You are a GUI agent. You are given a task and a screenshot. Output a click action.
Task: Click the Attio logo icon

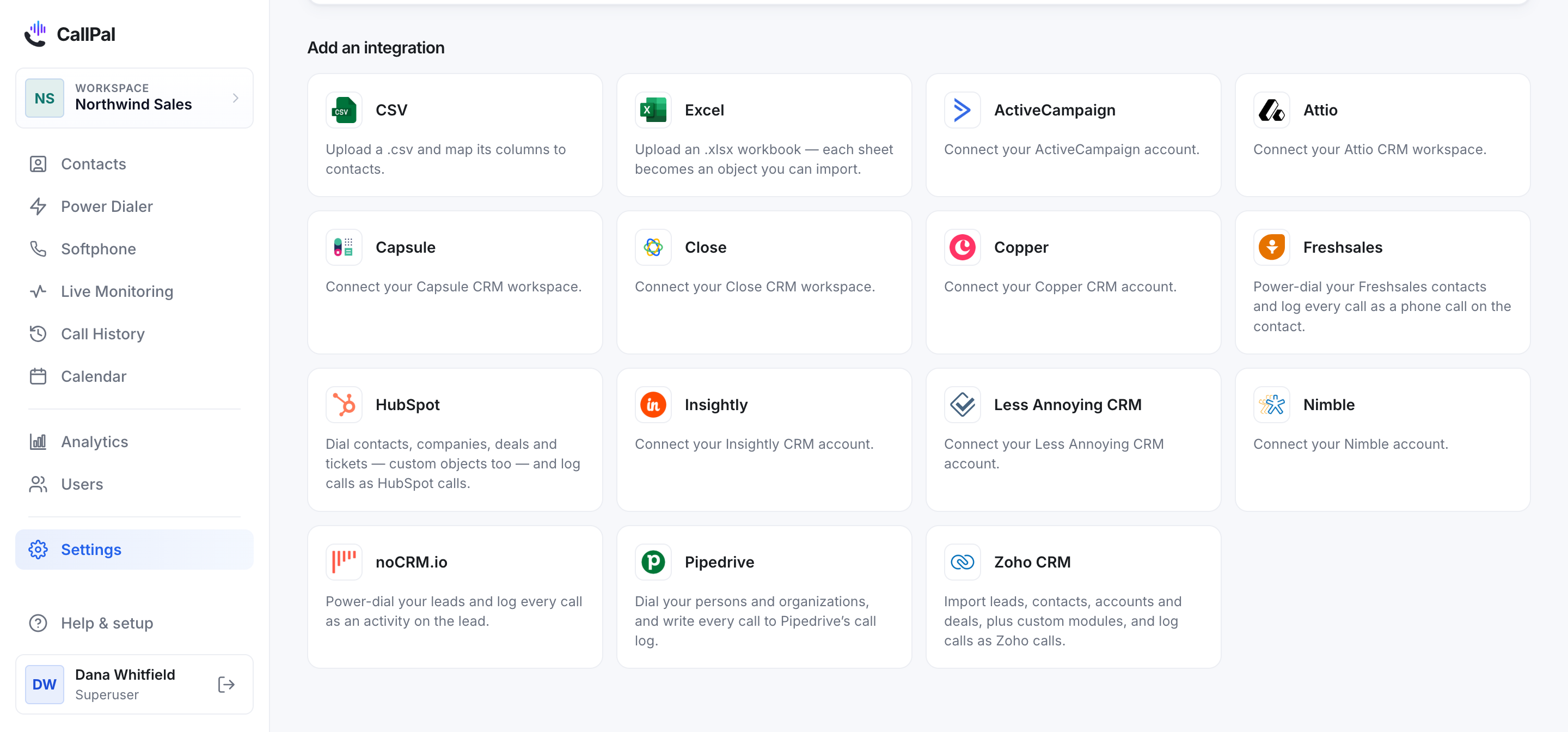click(1272, 110)
